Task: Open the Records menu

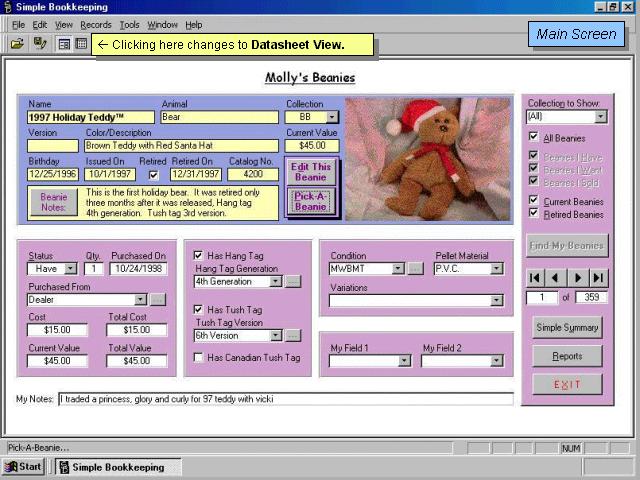Action: tap(96, 24)
